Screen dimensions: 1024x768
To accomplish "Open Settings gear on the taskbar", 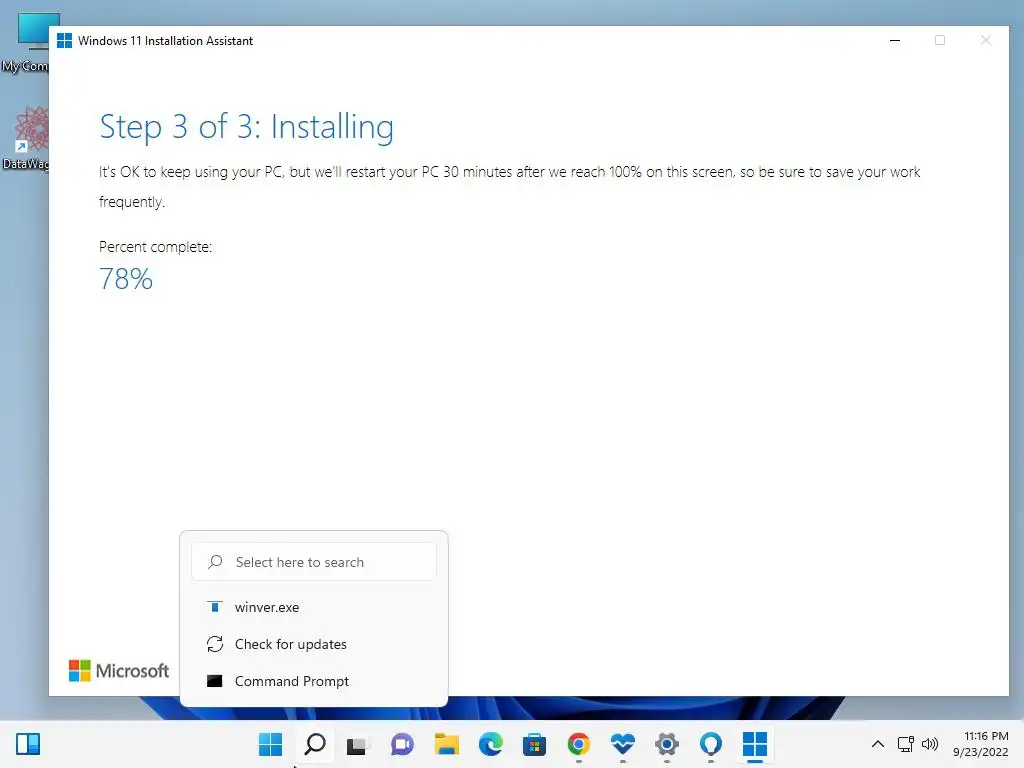I will coord(667,744).
